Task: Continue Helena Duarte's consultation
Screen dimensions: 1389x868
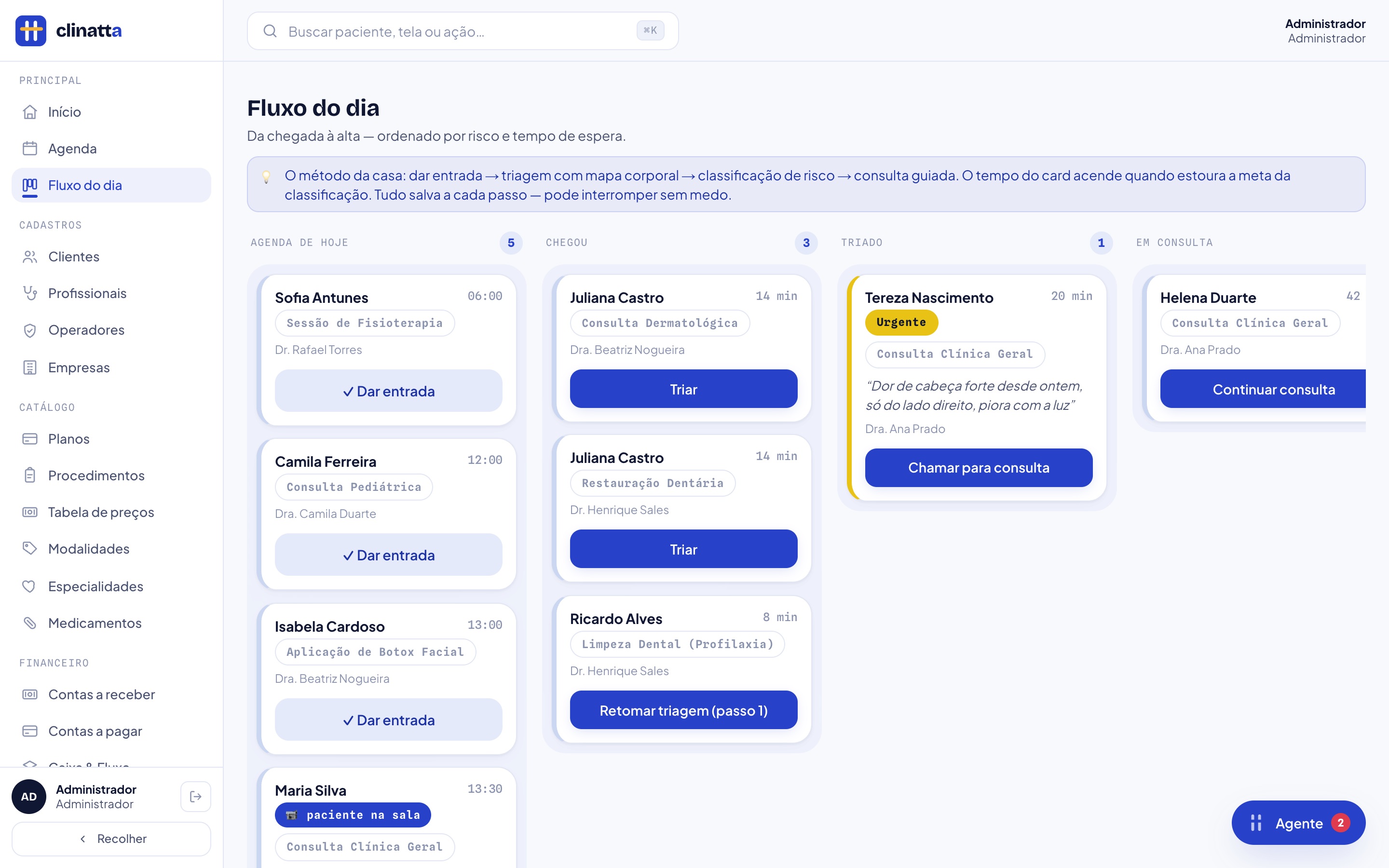Action: [1263, 389]
